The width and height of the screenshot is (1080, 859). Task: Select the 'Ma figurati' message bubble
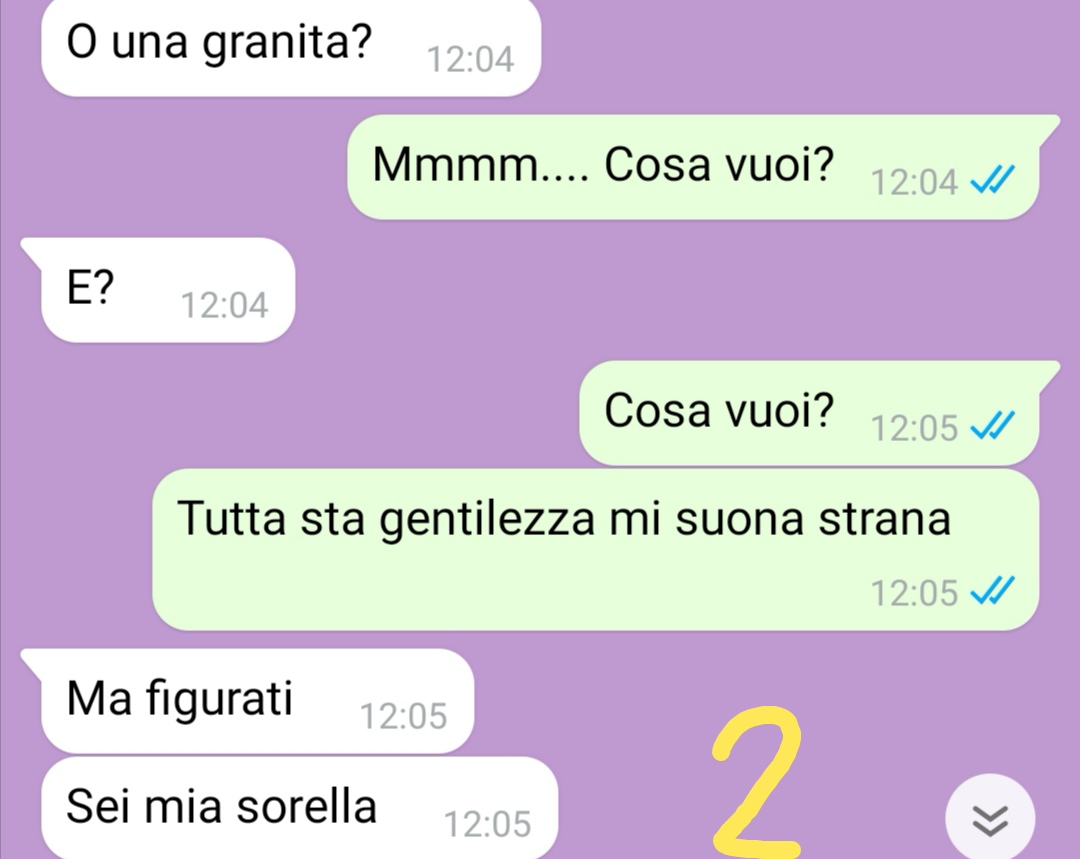pyautogui.click(x=258, y=701)
